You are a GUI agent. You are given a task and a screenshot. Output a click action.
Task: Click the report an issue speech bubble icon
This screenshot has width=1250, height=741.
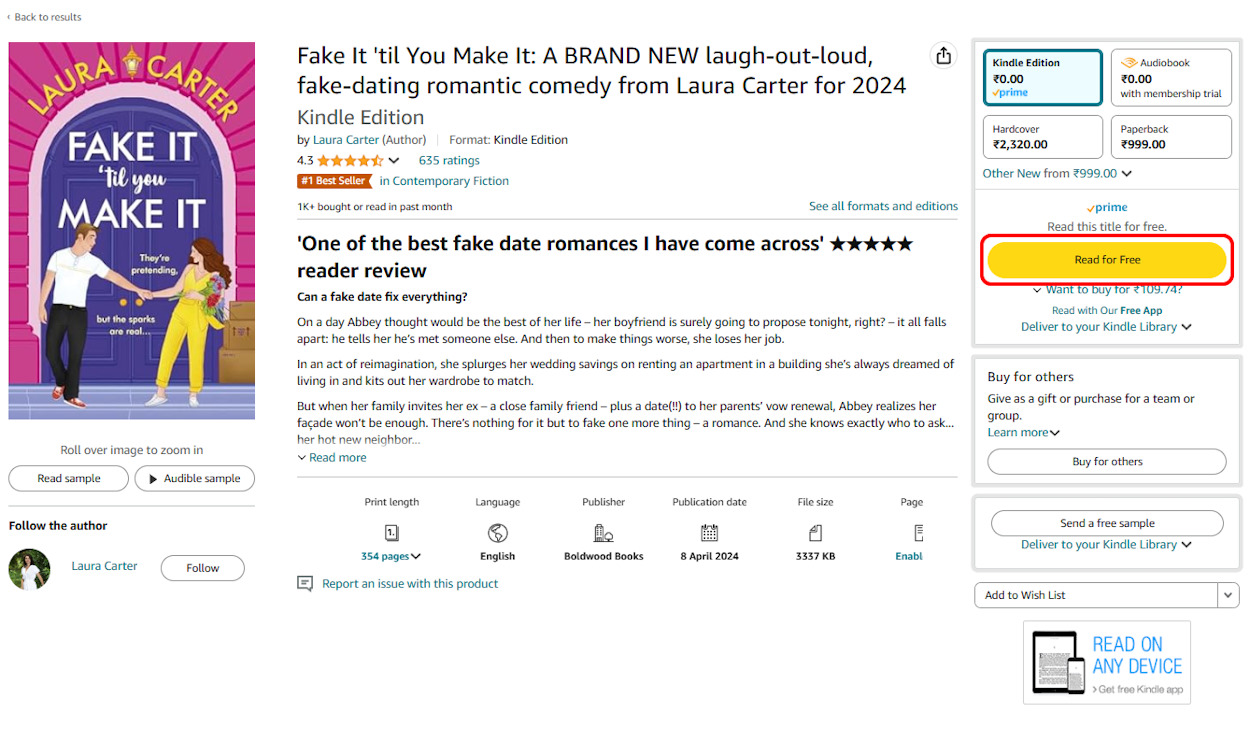(305, 583)
